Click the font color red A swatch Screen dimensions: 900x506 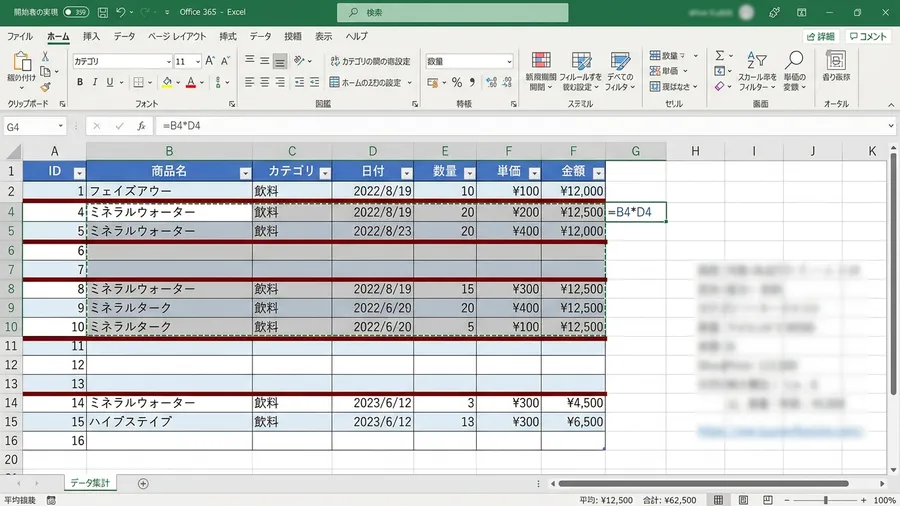point(191,83)
